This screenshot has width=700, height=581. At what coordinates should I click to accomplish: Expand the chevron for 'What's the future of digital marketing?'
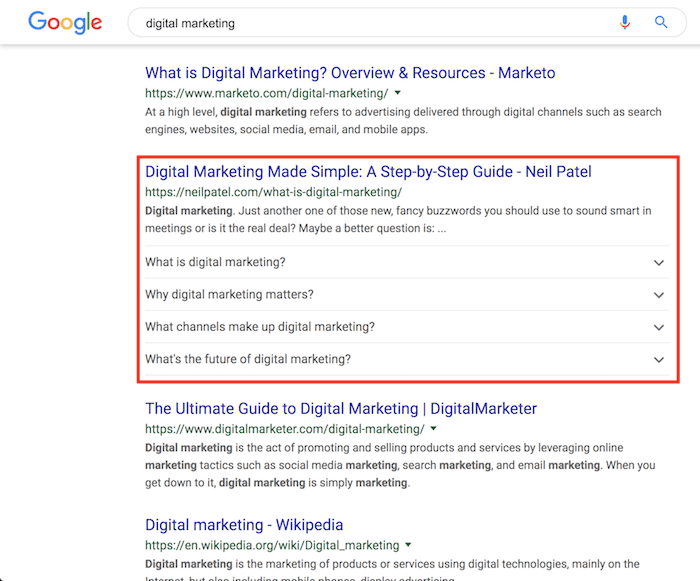[x=658, y=360]
